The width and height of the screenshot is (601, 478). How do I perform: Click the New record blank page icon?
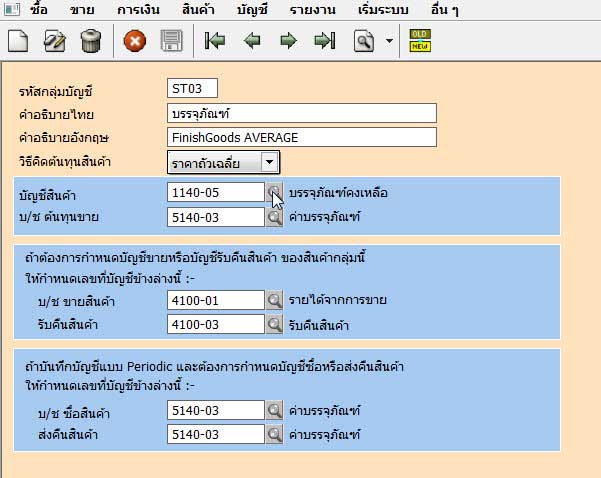18,41
